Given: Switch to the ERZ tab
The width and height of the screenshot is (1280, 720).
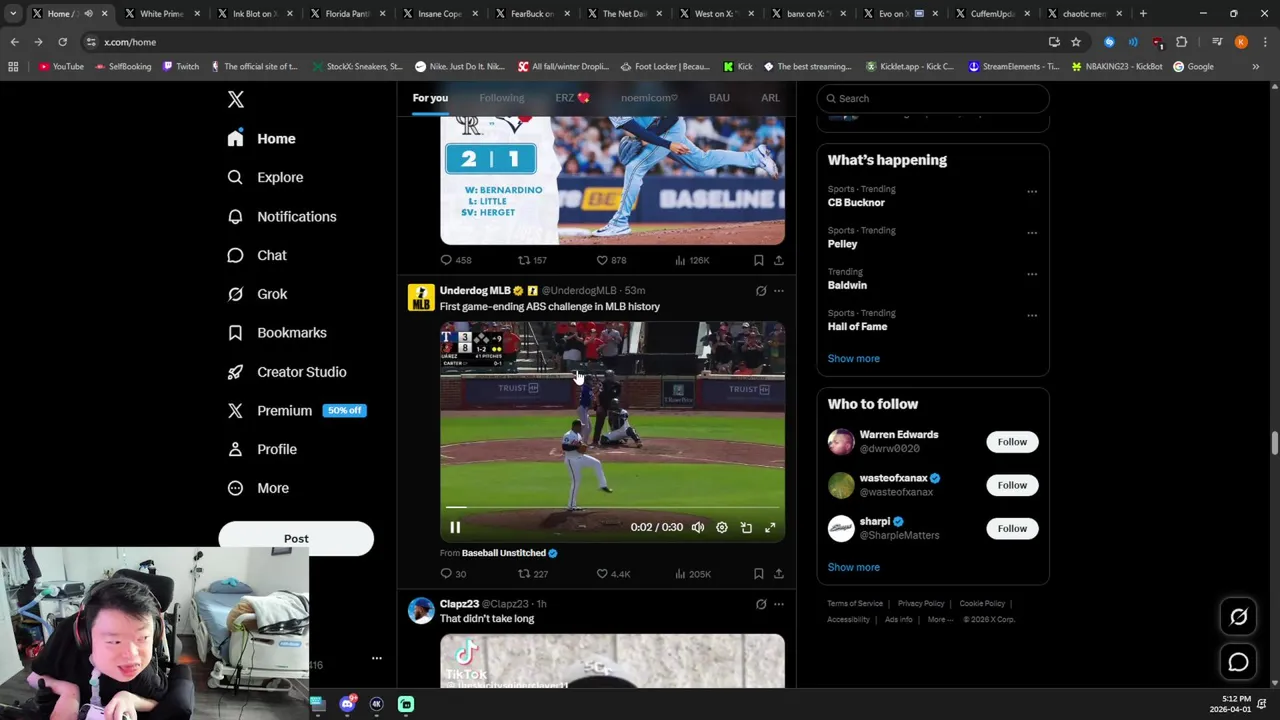Looking at the screenshot, I should pyautogui.click(x=572, y=98).
